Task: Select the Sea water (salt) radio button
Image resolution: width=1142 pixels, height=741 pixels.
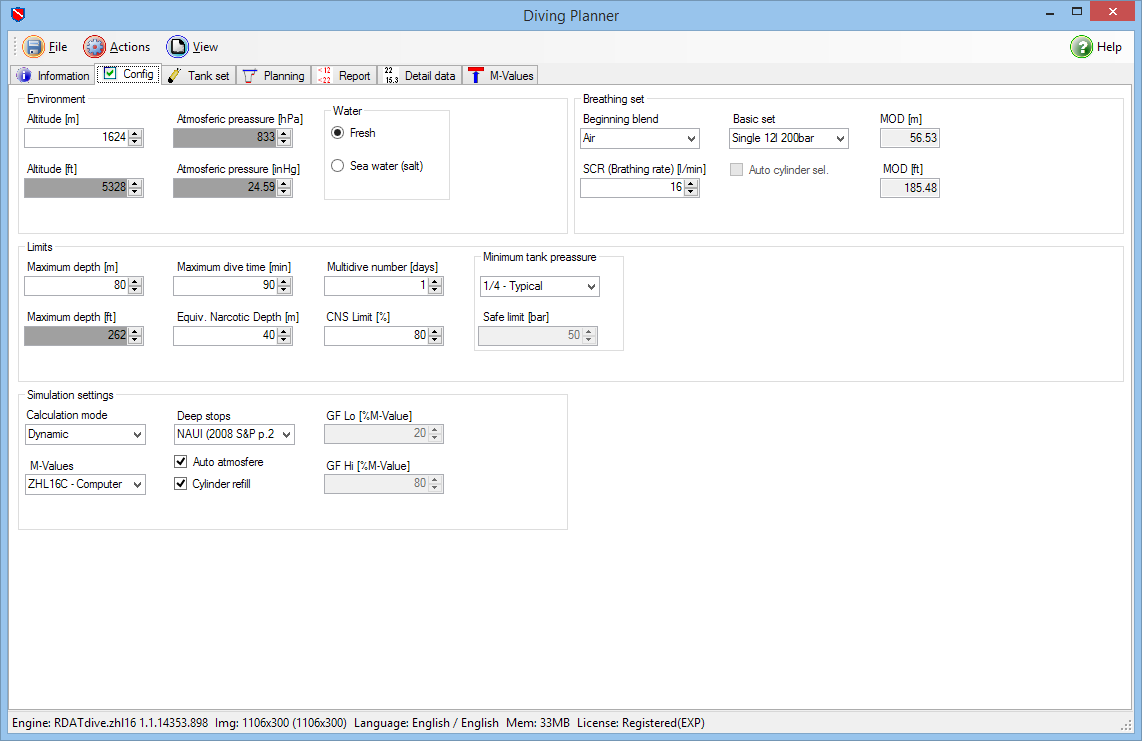Action: [337, 165]
